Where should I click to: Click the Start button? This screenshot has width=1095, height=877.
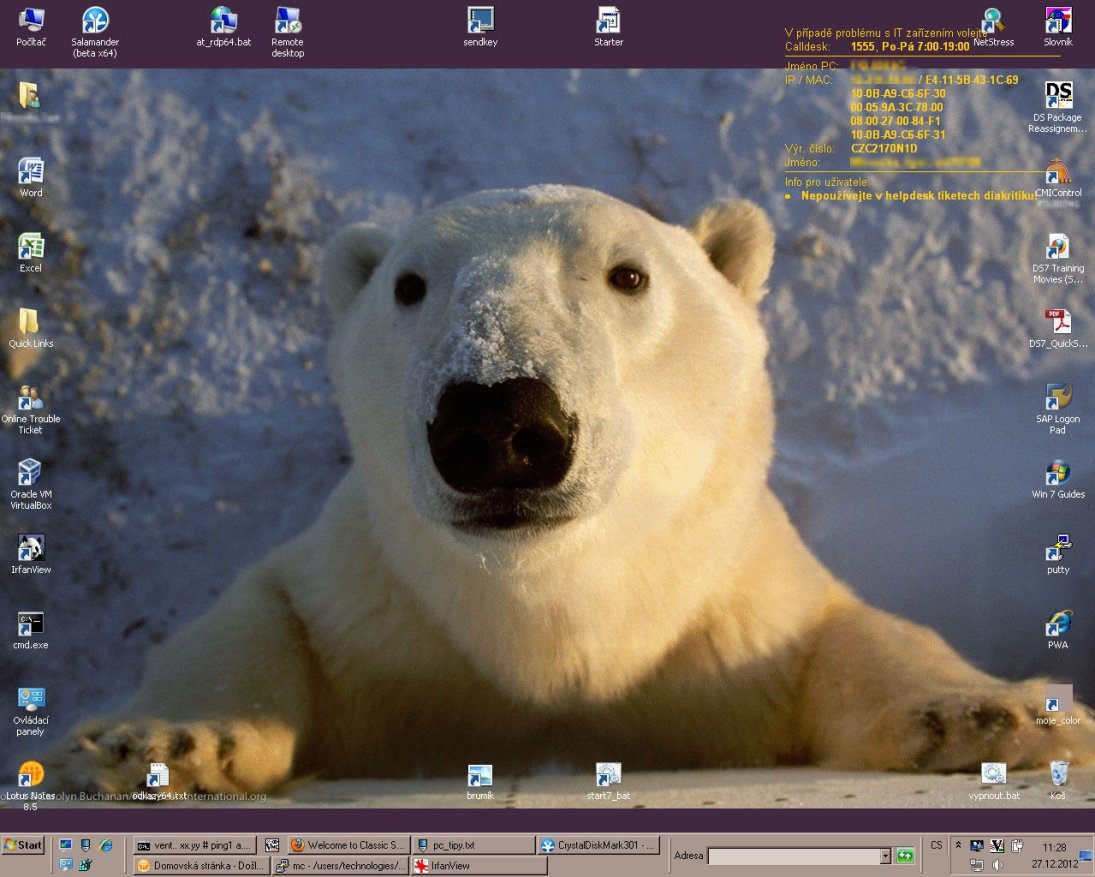point(23,846)
